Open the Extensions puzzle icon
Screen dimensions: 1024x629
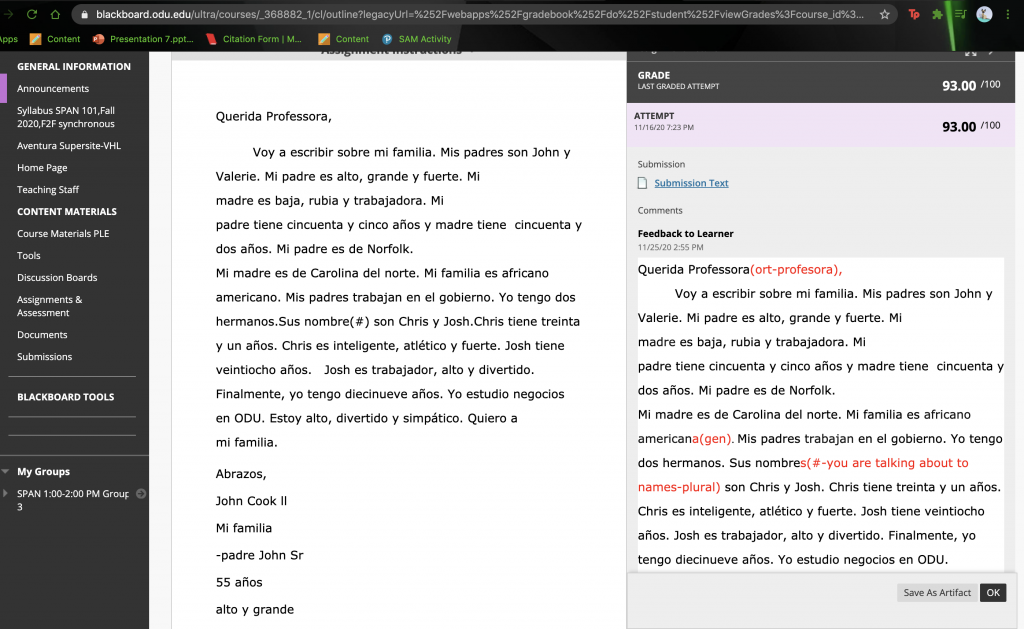click(x=937, y=14)
